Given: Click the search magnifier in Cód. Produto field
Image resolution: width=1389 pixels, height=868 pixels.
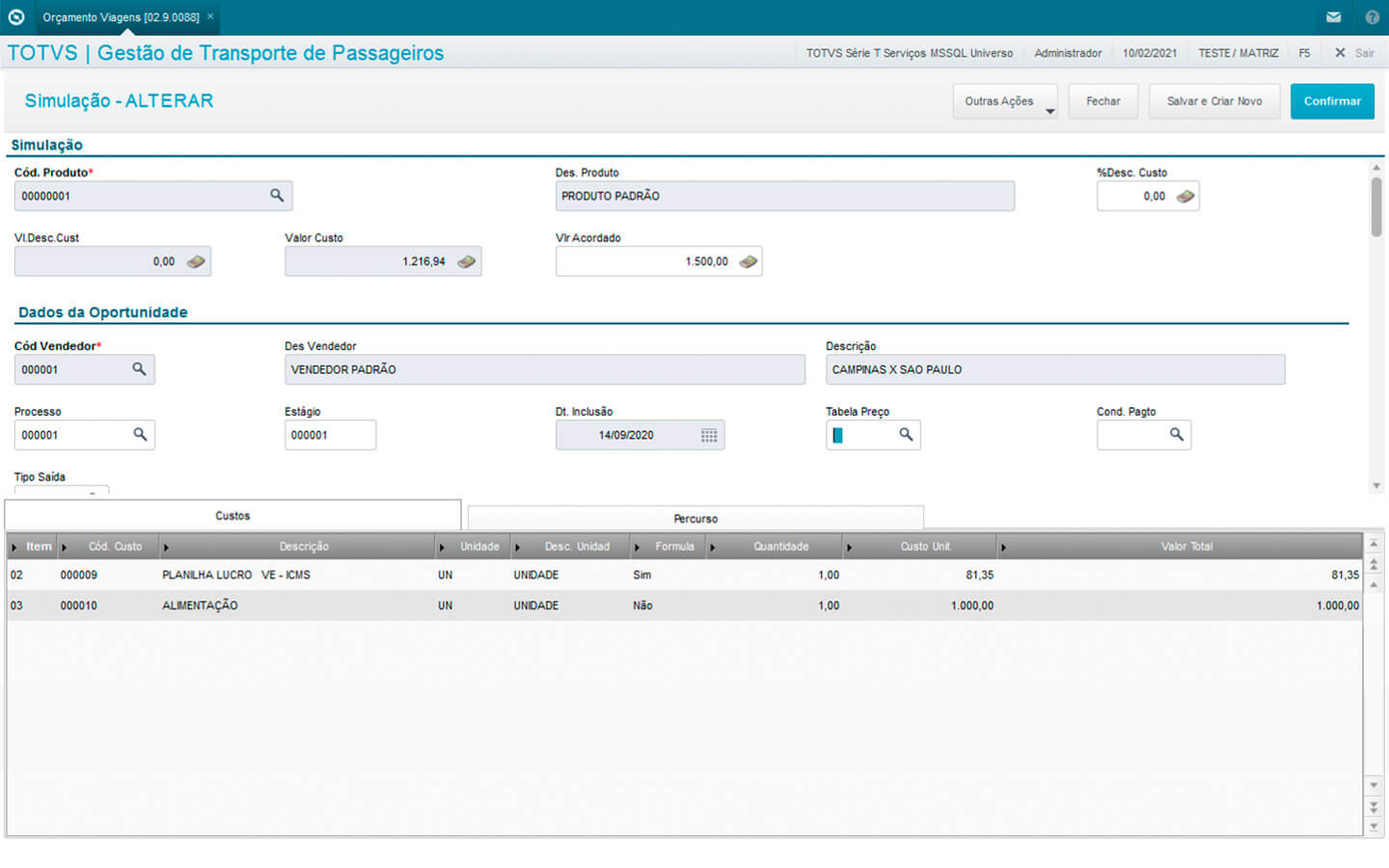Looking at the screenshot, I should point(277,196).
